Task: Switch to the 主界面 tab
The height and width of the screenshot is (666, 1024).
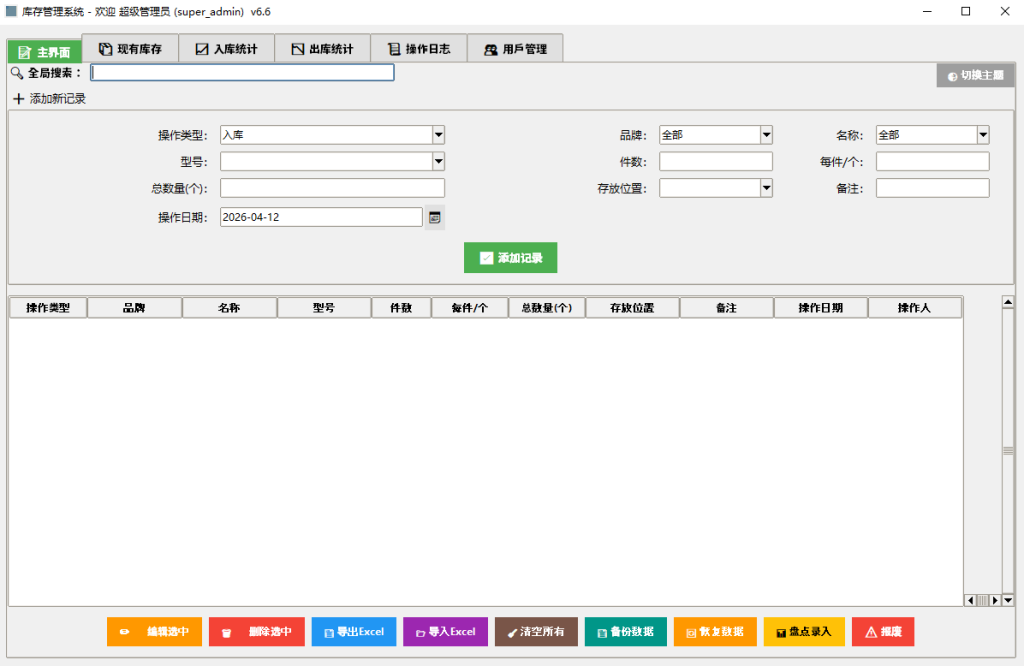Action: pyautogui.click(x=44, y=52)
